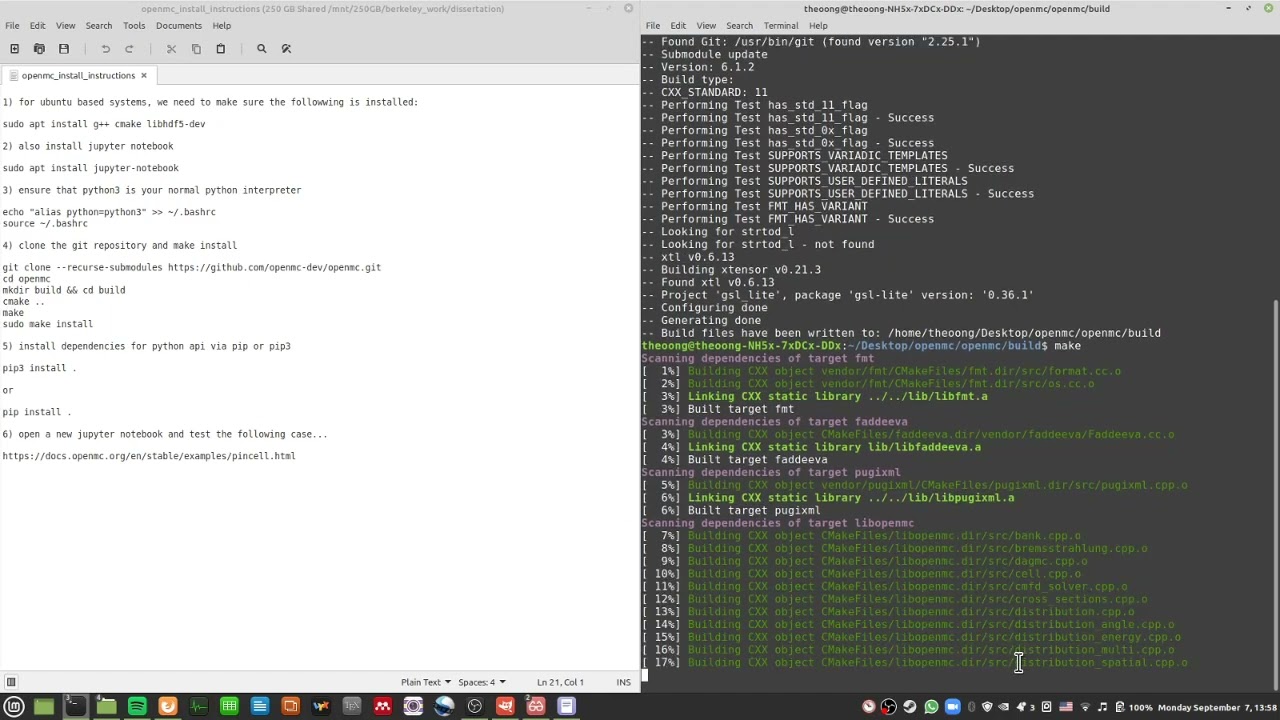Open the Spaces: 4 indentation dropdown
Image resolution: width=1280 pixels, height=720 pixels.
482,682
